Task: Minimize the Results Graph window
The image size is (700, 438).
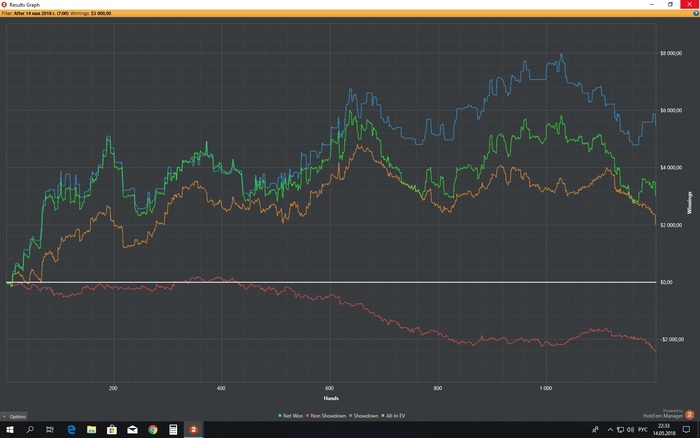Action: [651, 4]
